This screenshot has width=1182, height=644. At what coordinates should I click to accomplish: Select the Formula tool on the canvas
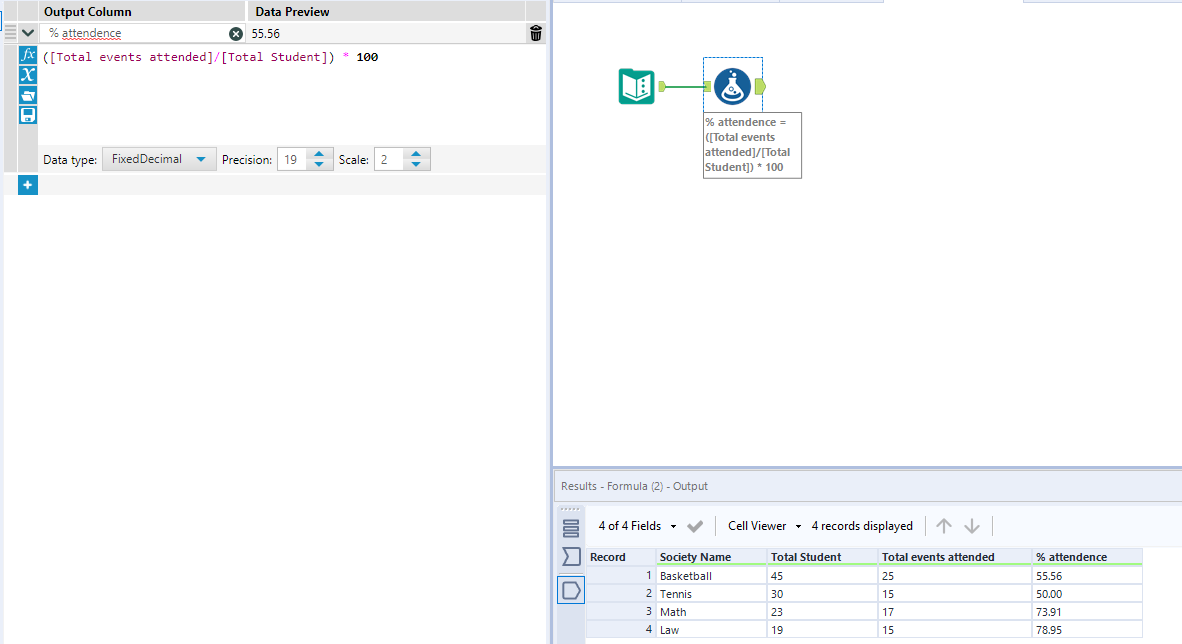click(x=733, y=86)
